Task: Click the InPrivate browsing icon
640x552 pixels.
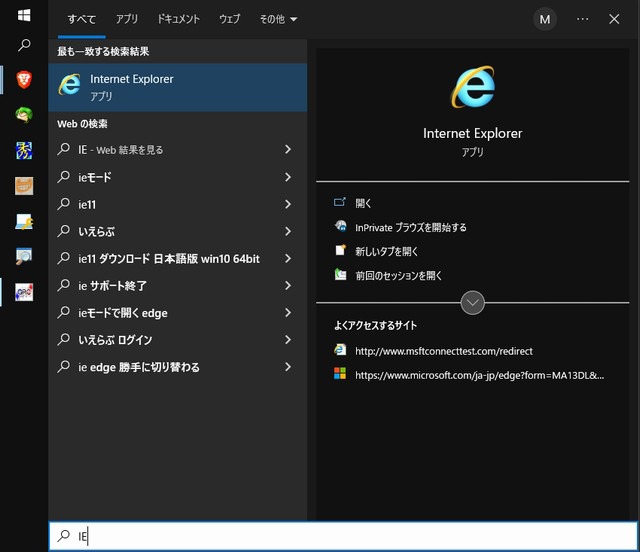Action: (340, 226)
